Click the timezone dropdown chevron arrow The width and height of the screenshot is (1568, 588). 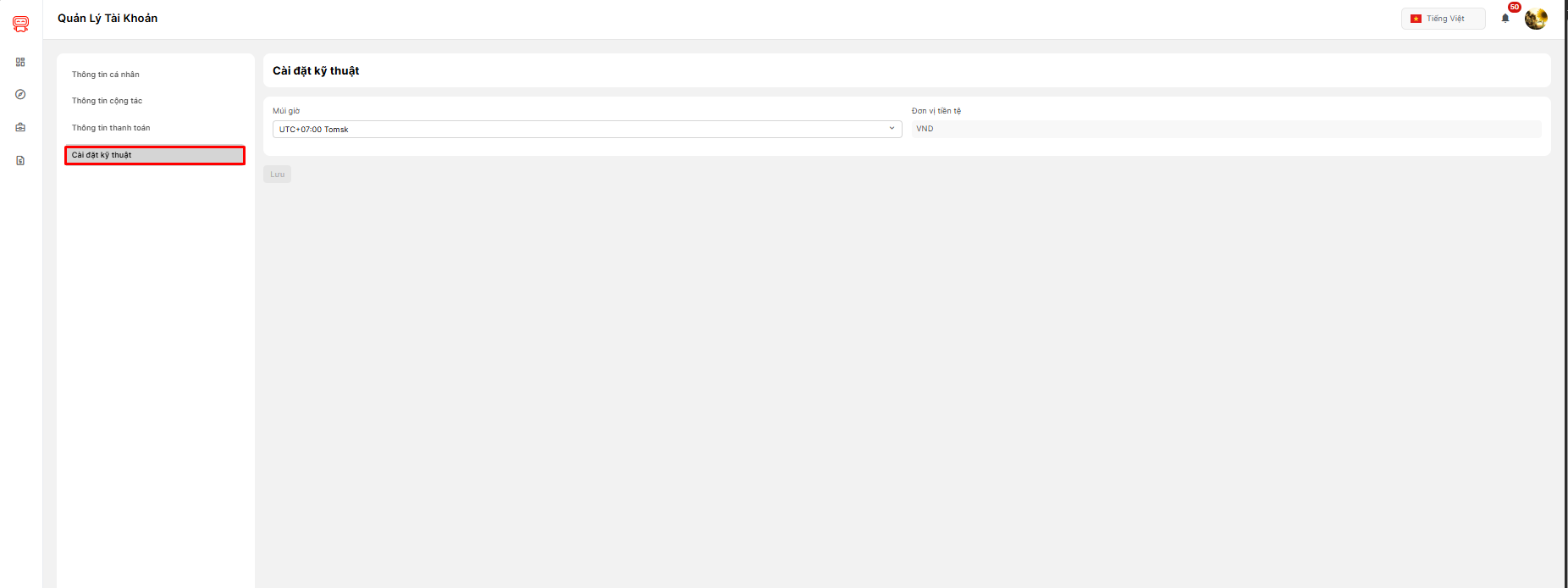pyautogui.click(x=892, y=129)
